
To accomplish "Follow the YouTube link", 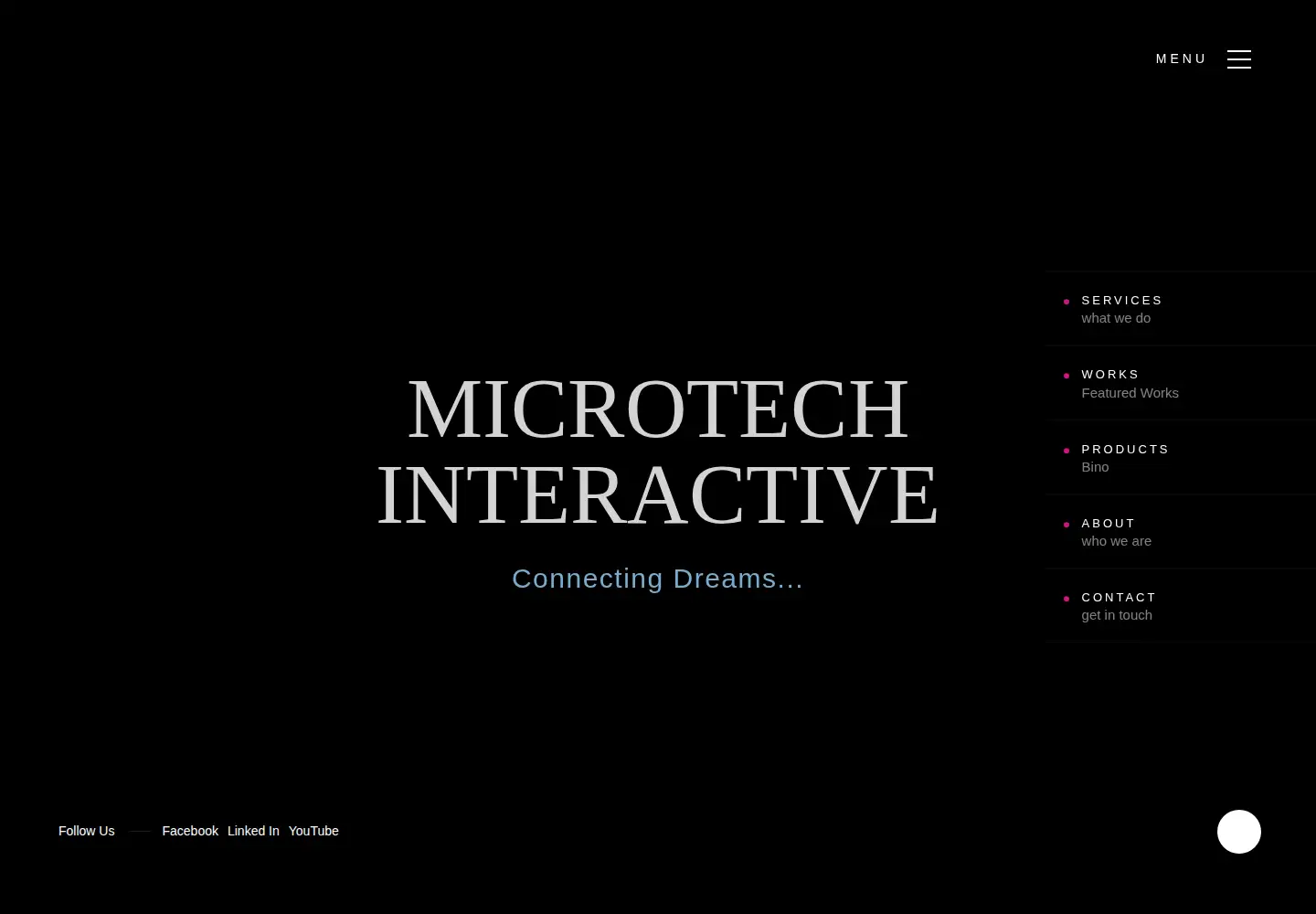I will [x=313, y=831].
